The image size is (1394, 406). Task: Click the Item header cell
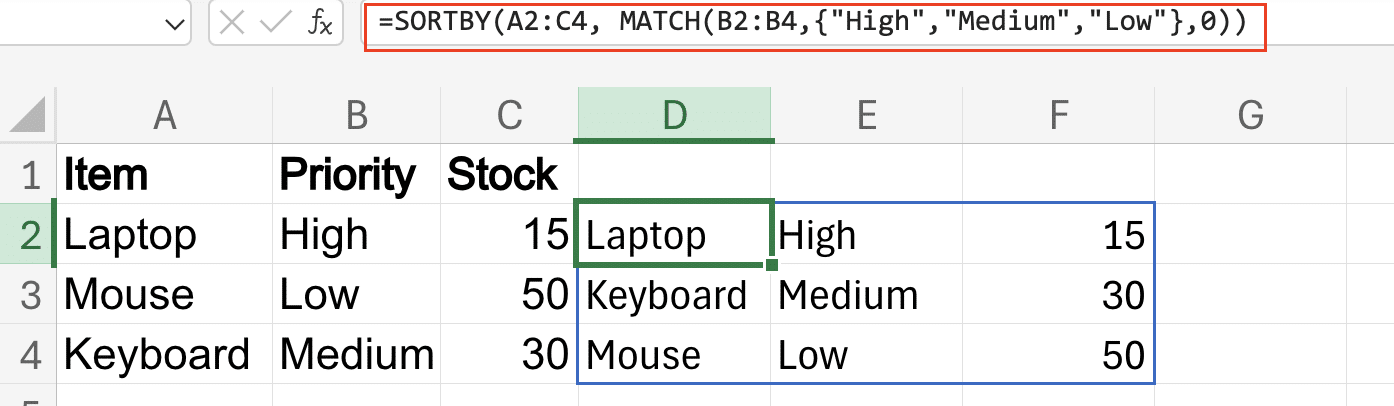pos(165,175)
